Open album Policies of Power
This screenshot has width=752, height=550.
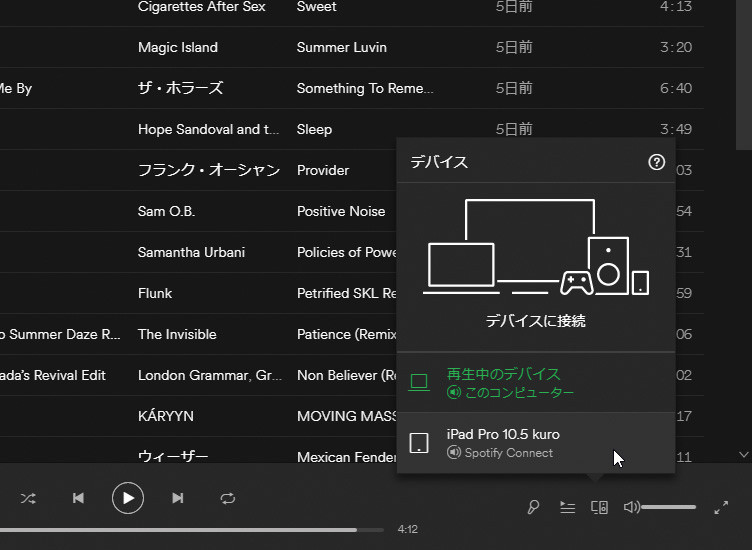[x=347, y=252]
